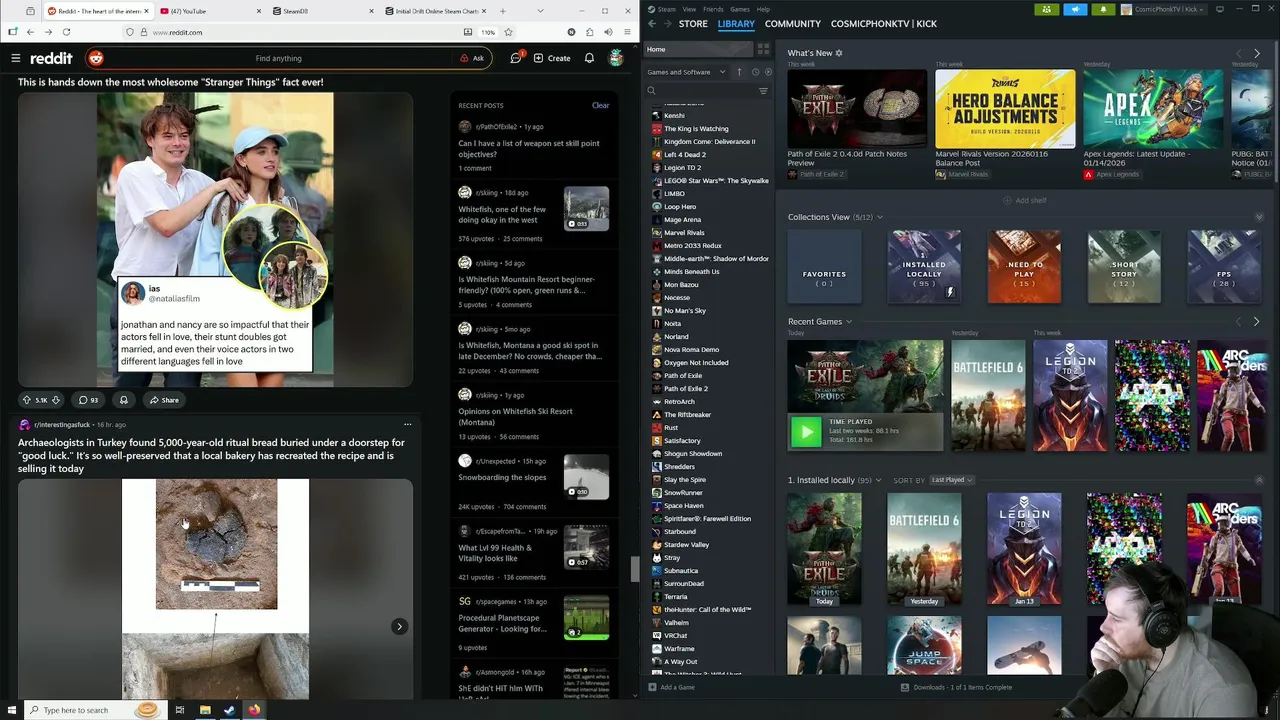
Task: Give award on the Stranger Things post
Action: 124,400
